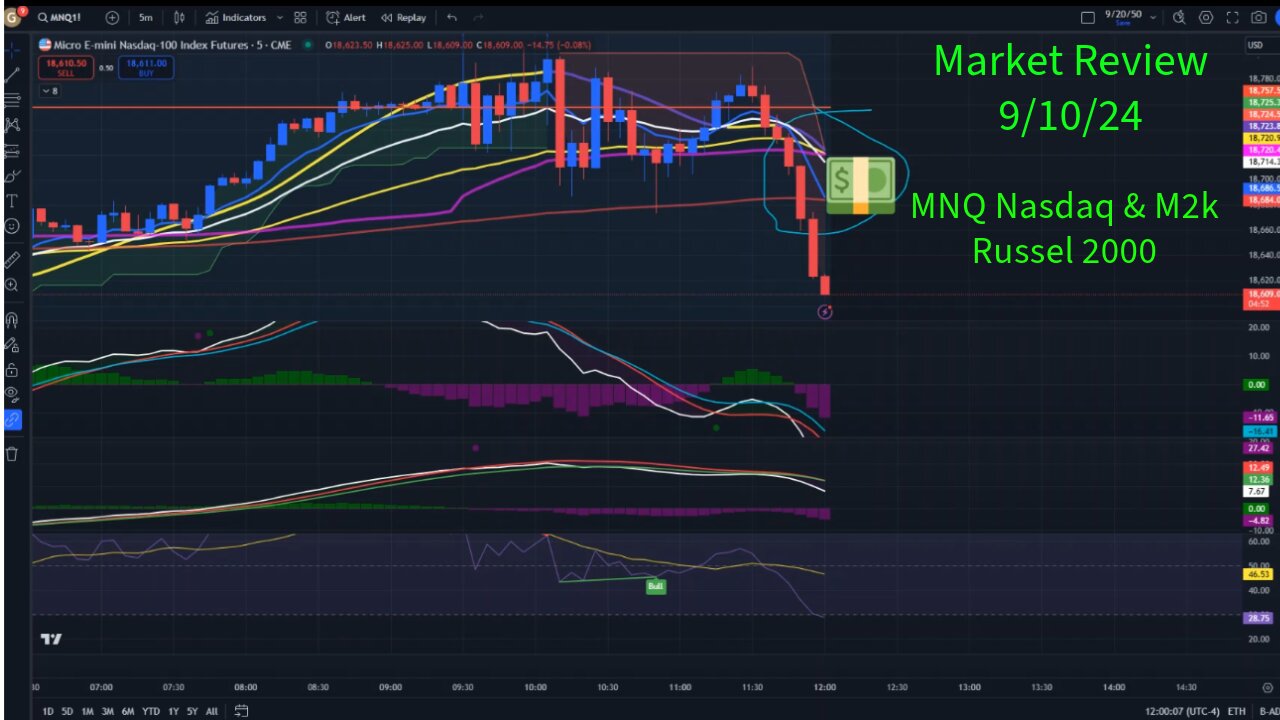Click the Bull divergence label on RSI
1280x720 pixels.
pyautogui.click(x=656, y=587)
